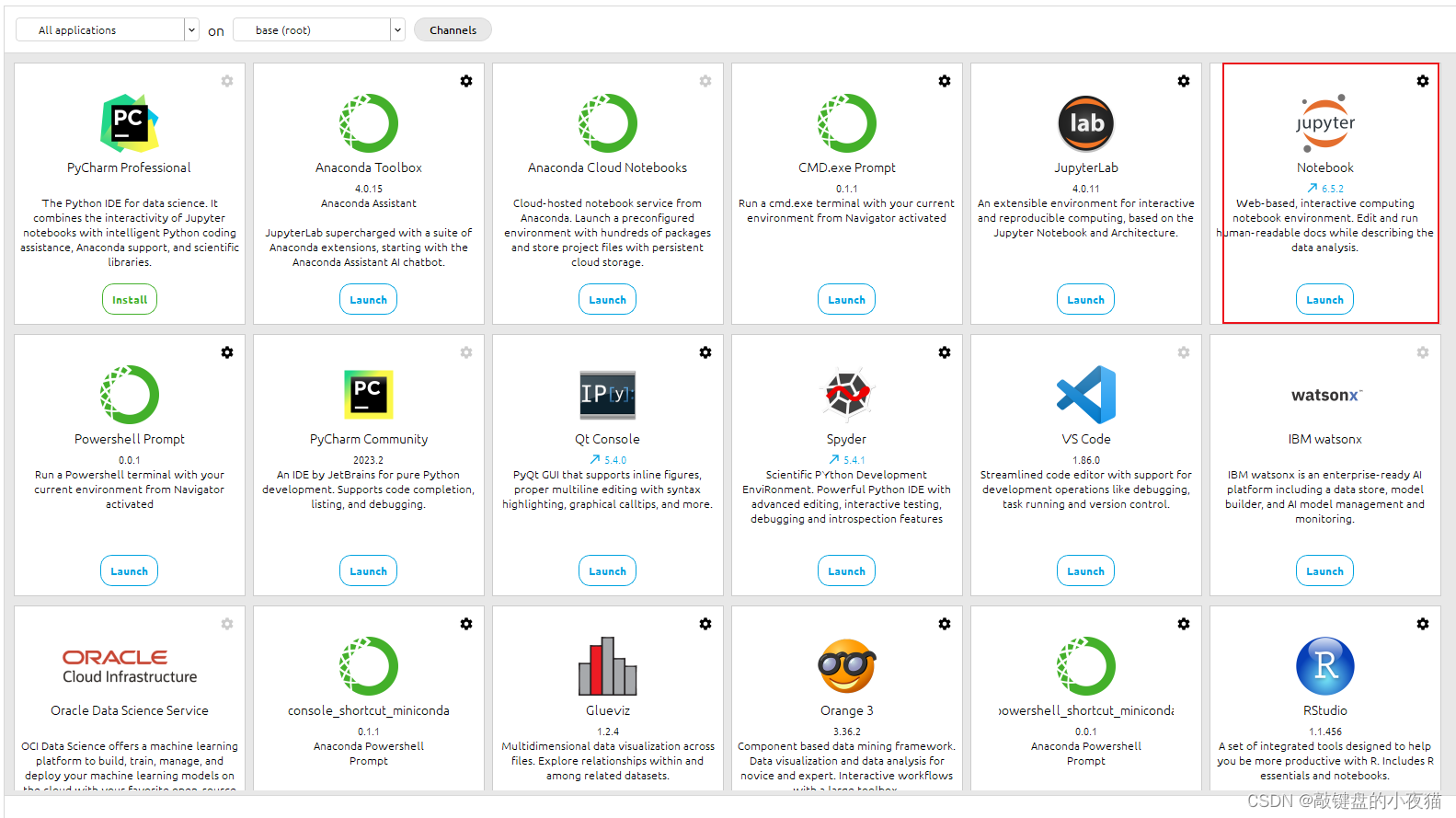Click the CMD.exe Prompt logo icon
1456x818 pixels.
click(847, 123)
